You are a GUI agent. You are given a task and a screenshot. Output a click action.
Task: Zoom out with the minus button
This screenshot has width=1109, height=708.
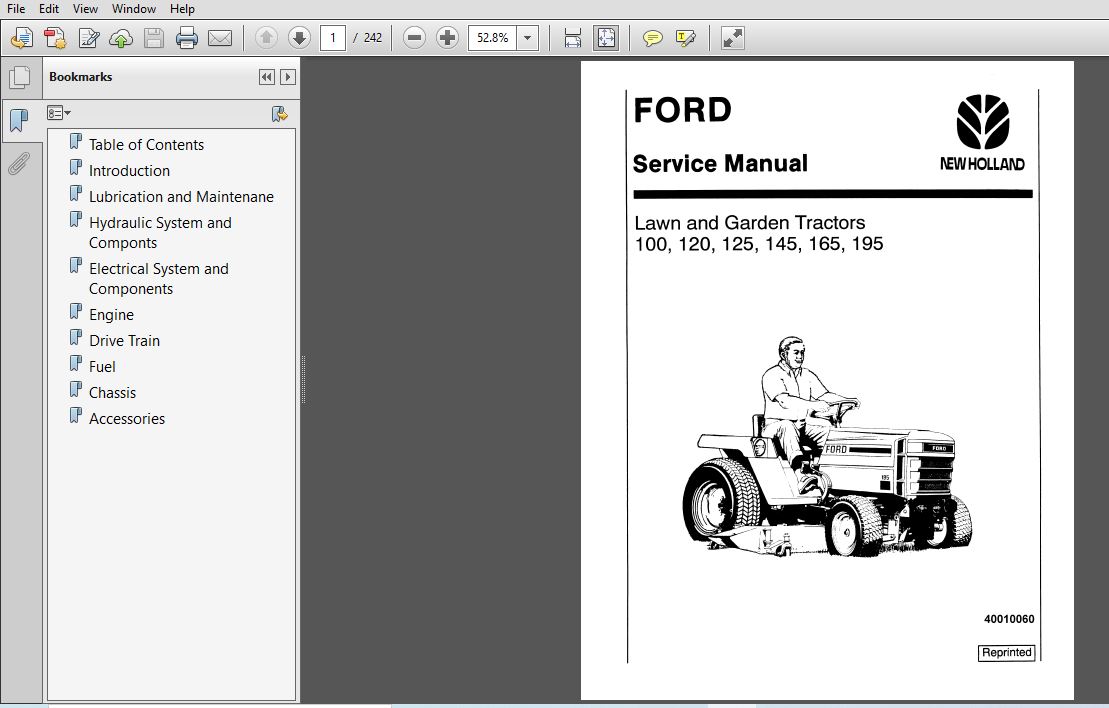point(414,38)
